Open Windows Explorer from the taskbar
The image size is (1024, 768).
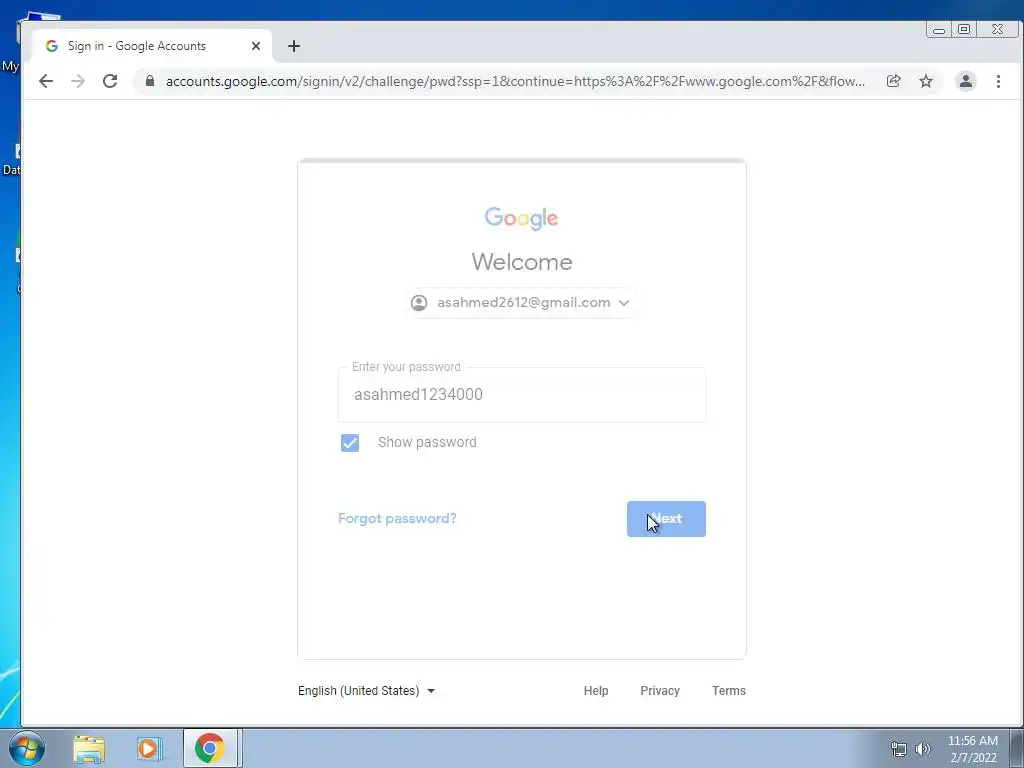point(89,749)
